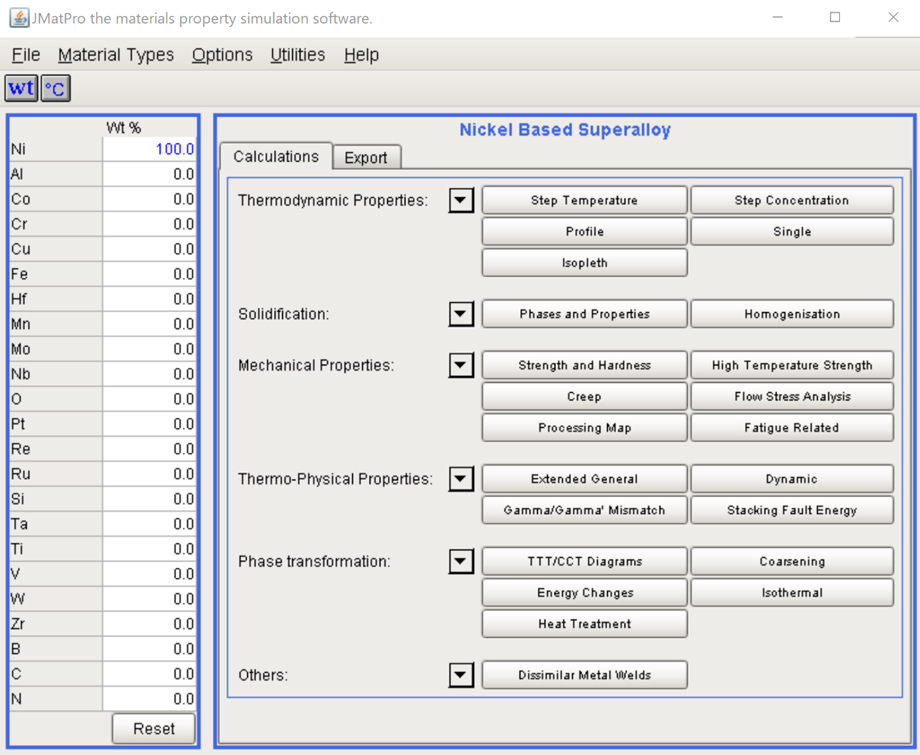Click the Single calculation button
Viewport: 920px width, 755px height.
(x=792, y=231)
